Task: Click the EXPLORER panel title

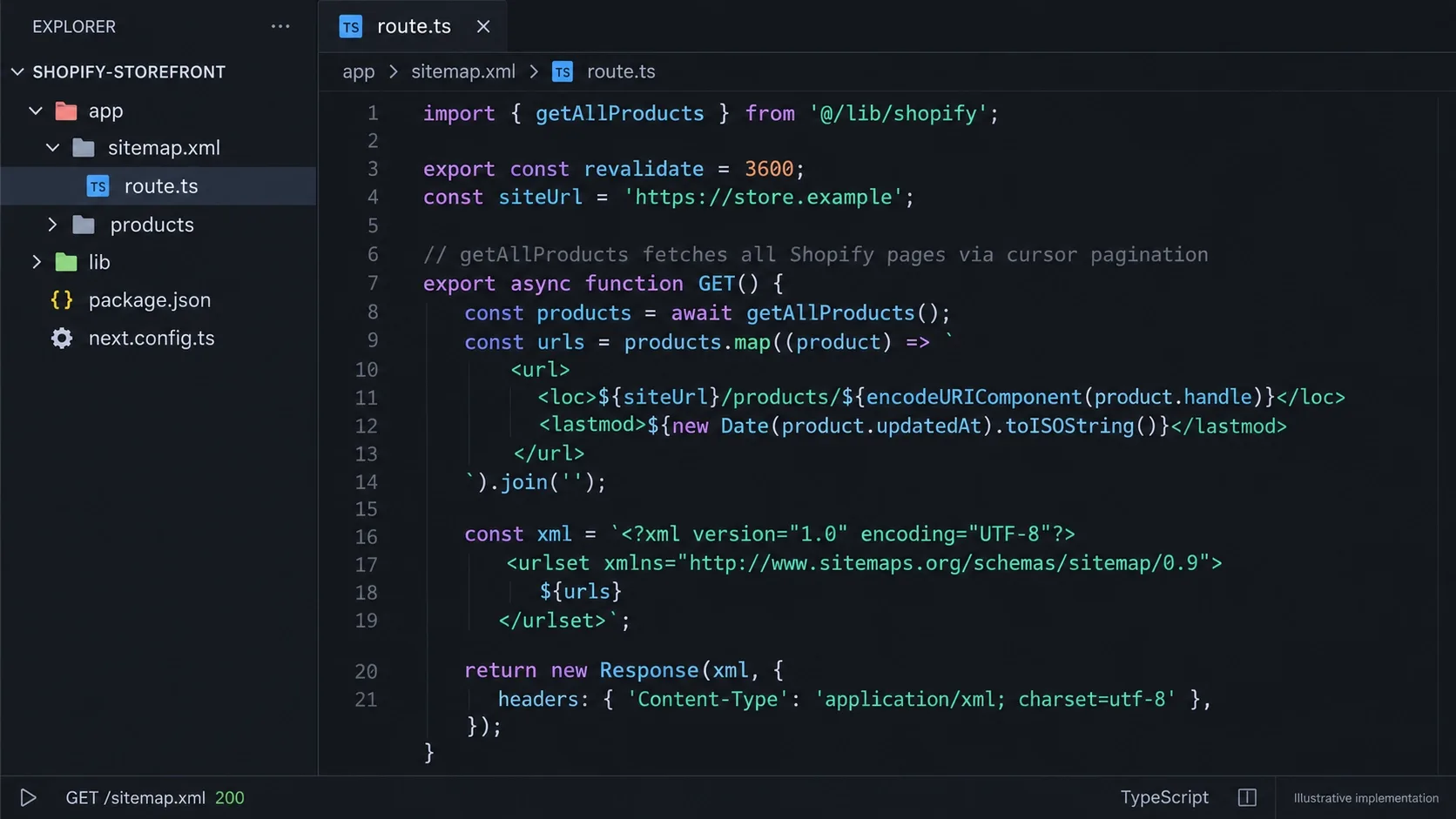Action: pos(74,27)
